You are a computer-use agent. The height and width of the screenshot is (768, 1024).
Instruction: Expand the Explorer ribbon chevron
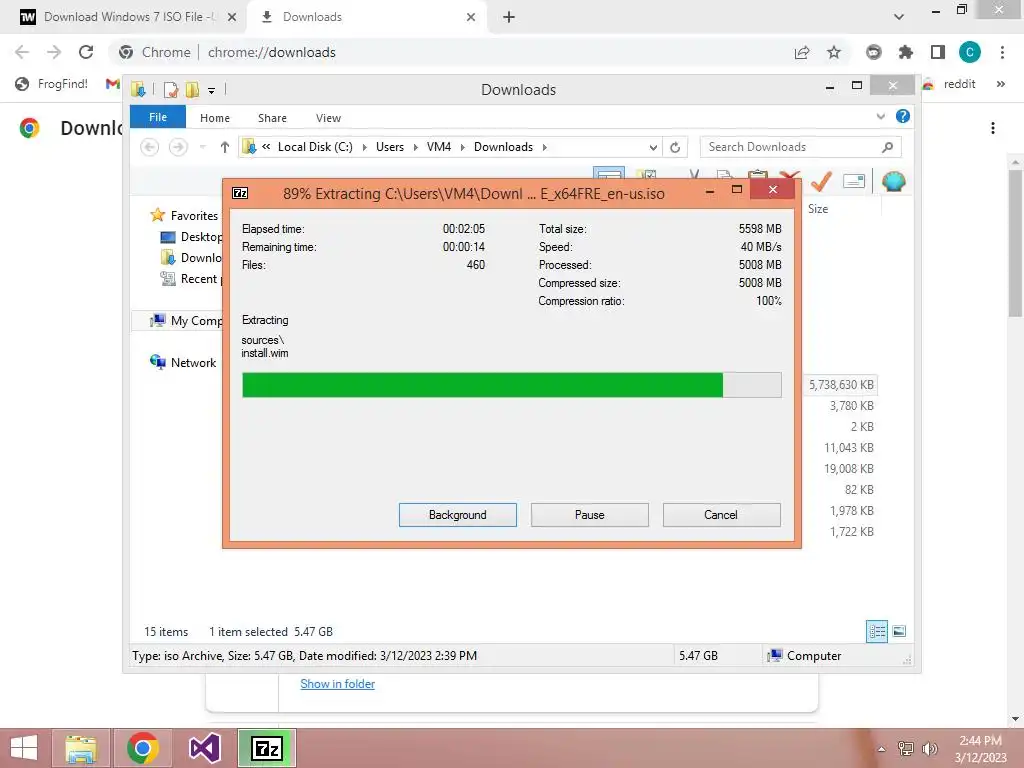(880, 116)
